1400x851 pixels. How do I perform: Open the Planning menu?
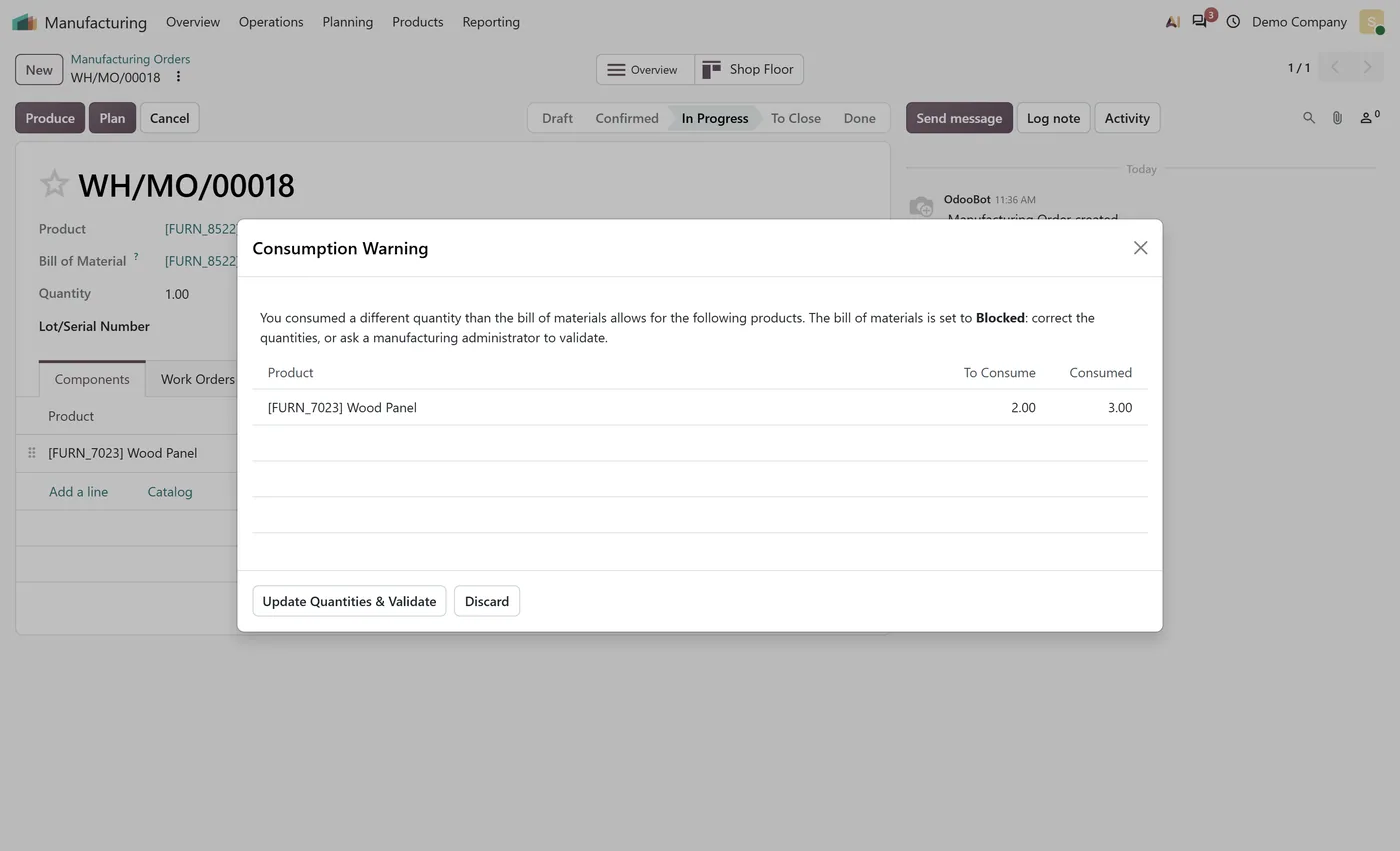point(348,22)
